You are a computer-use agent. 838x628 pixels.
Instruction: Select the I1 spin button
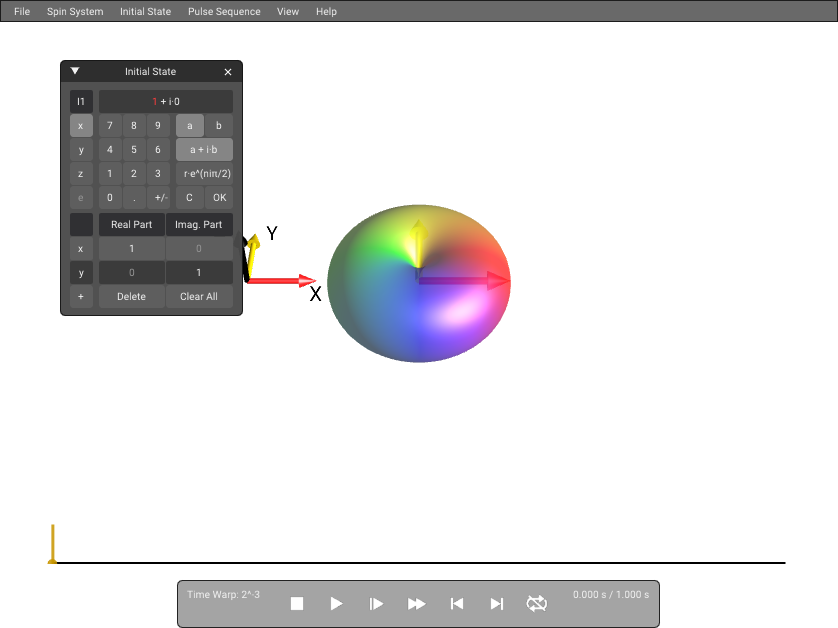coord(81,102)
